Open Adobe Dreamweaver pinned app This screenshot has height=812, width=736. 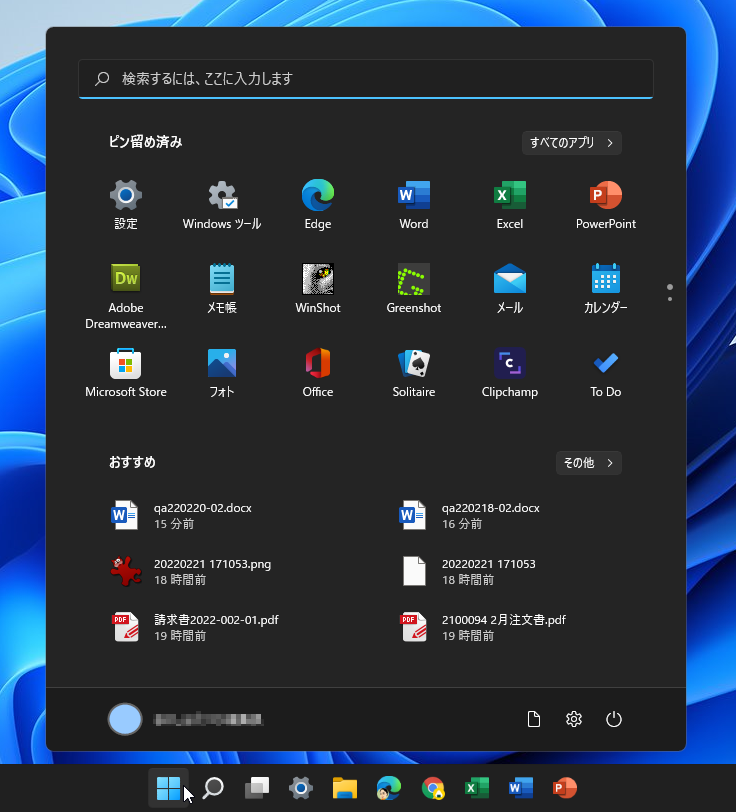click(126, 296)
